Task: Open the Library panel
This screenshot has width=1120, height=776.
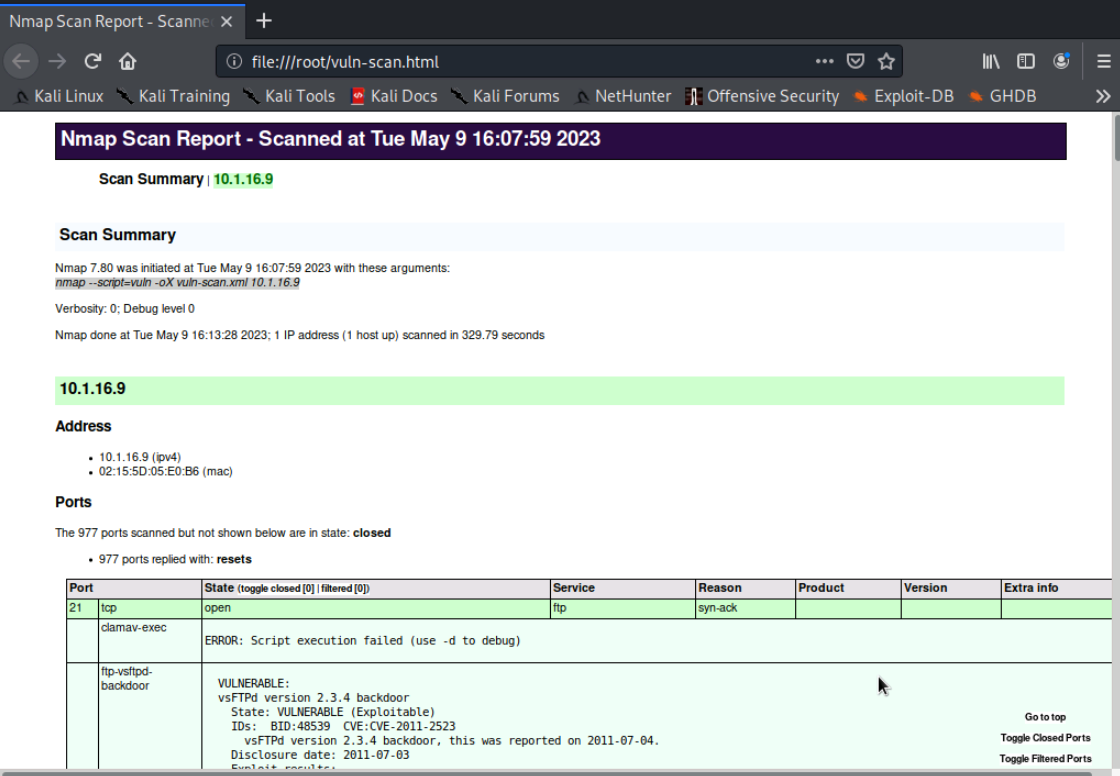Action: pyautogui.click(x=991, y=61)
